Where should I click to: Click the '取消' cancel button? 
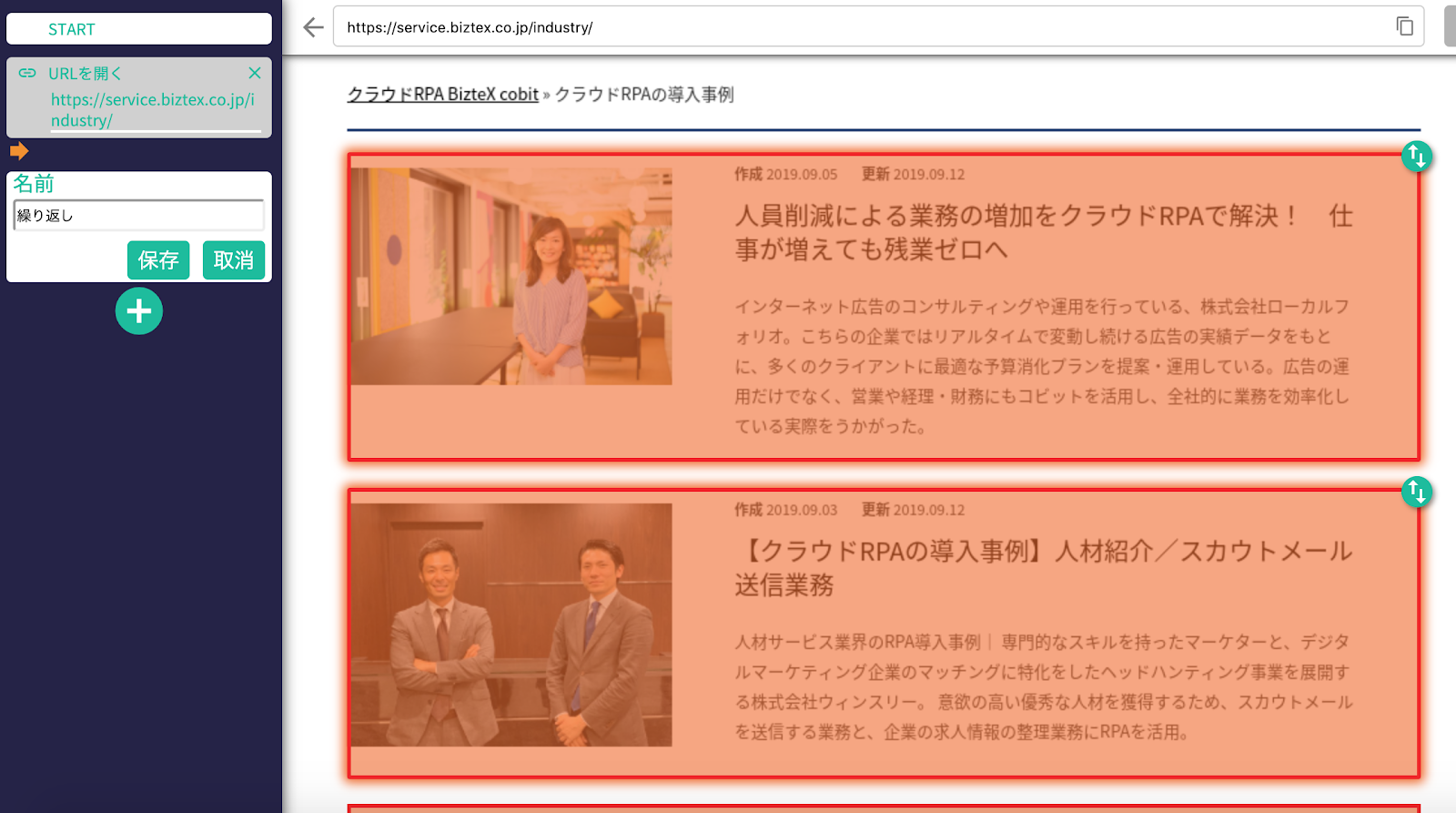point(234,260)
